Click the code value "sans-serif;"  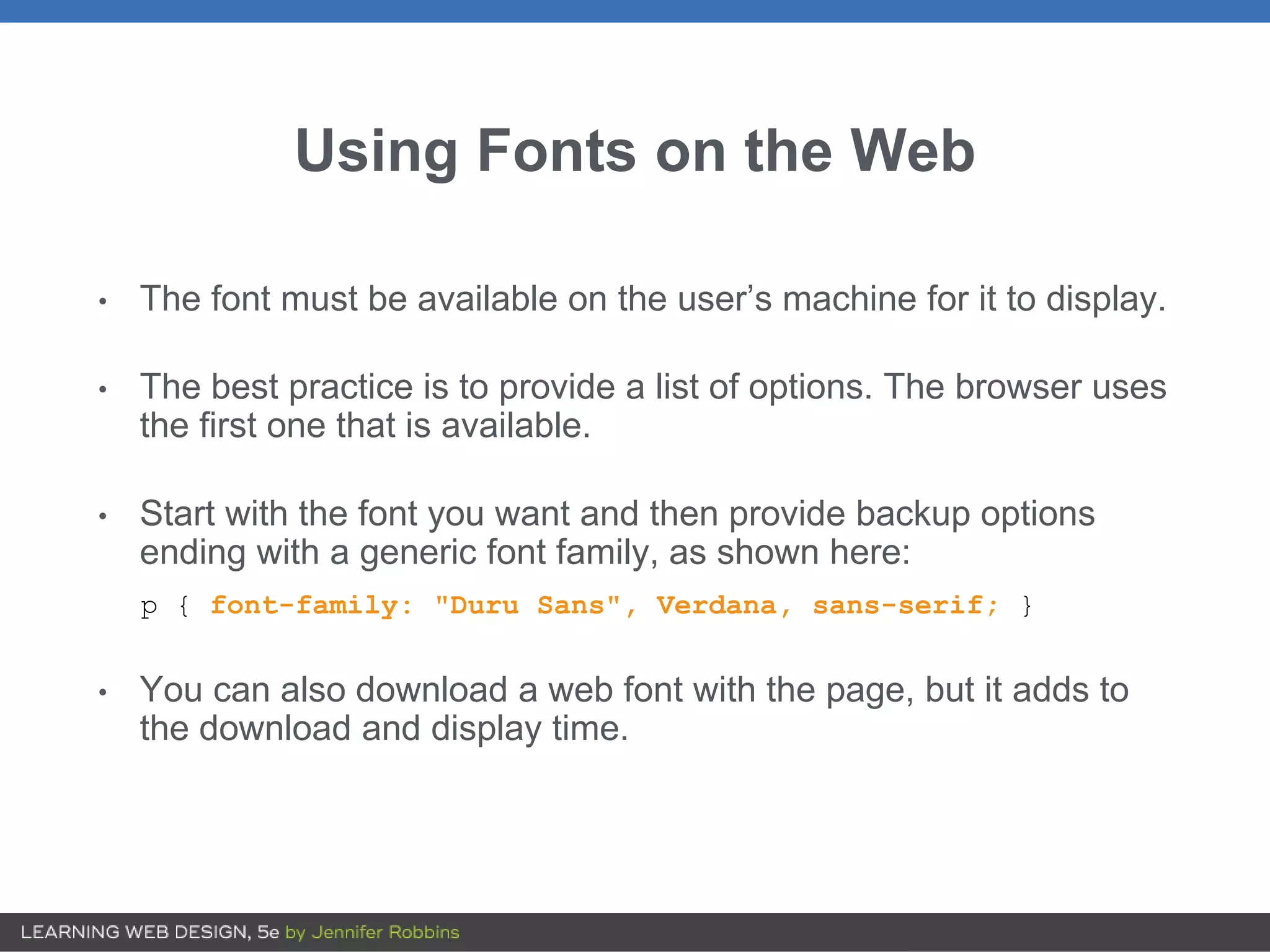[x=905, y=606]
